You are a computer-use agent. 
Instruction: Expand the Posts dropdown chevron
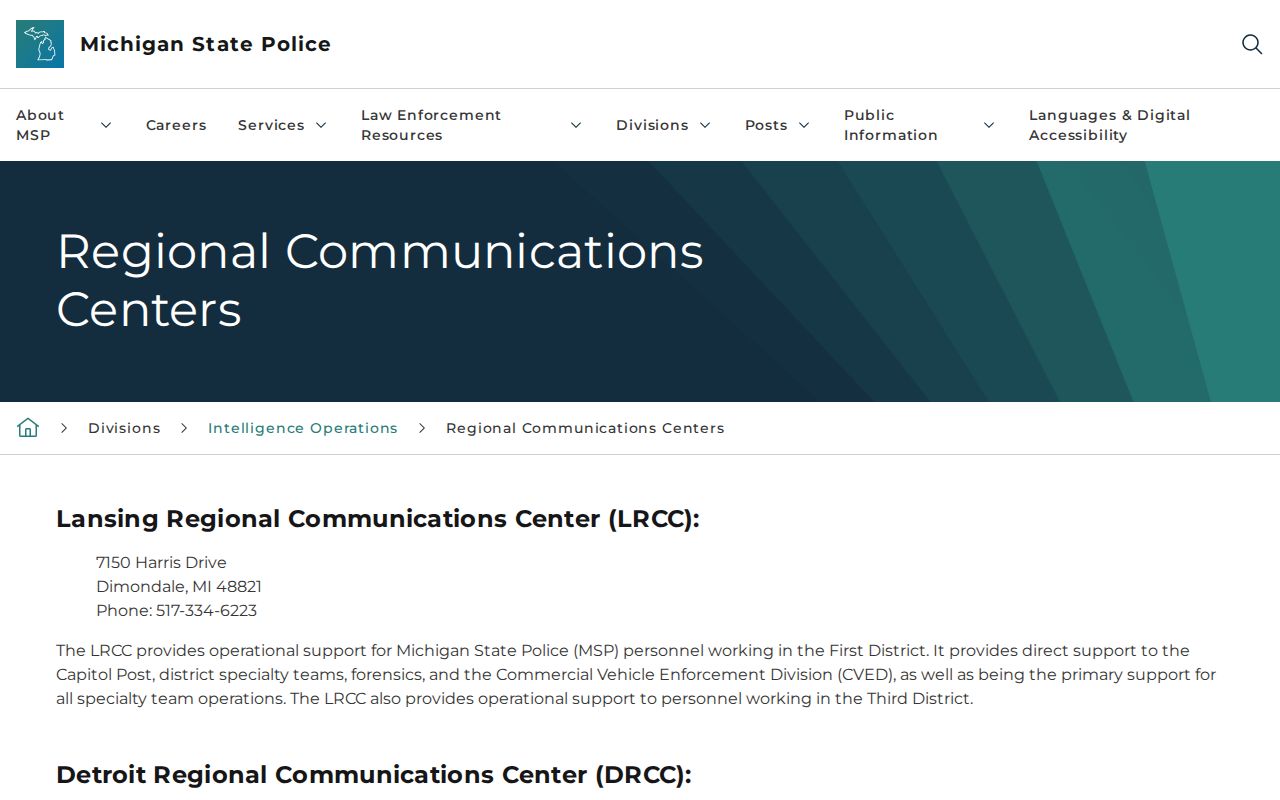click(x=804, y=125)
